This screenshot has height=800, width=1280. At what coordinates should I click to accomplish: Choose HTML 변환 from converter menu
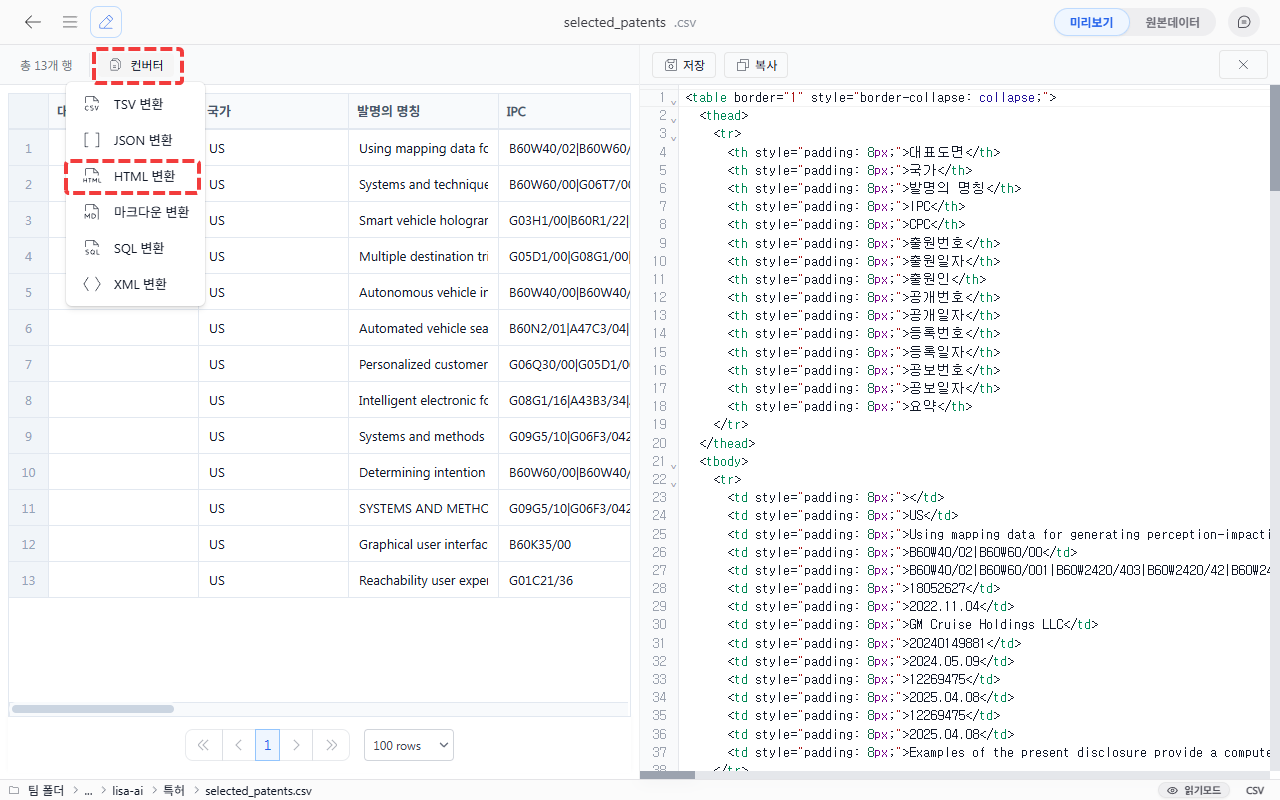(x=135, y=176)
